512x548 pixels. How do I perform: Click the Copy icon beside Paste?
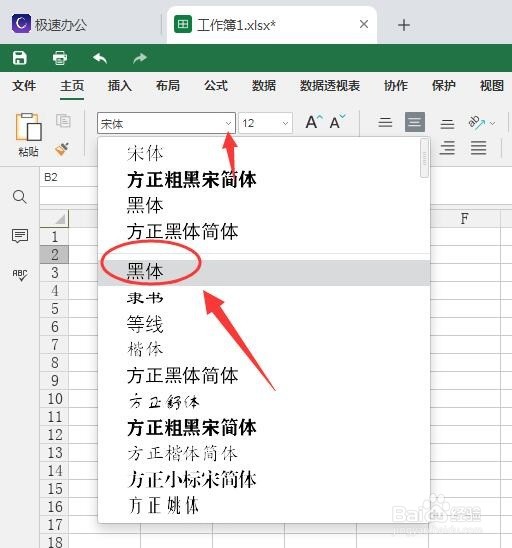click(63, 121)
